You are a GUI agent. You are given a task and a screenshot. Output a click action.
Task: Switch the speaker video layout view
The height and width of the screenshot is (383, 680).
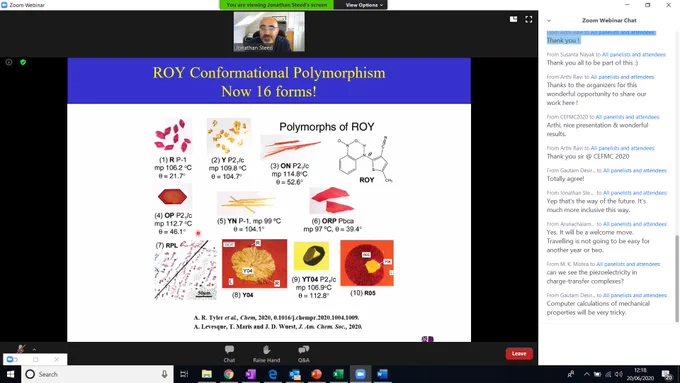click(x=513, y=19)
